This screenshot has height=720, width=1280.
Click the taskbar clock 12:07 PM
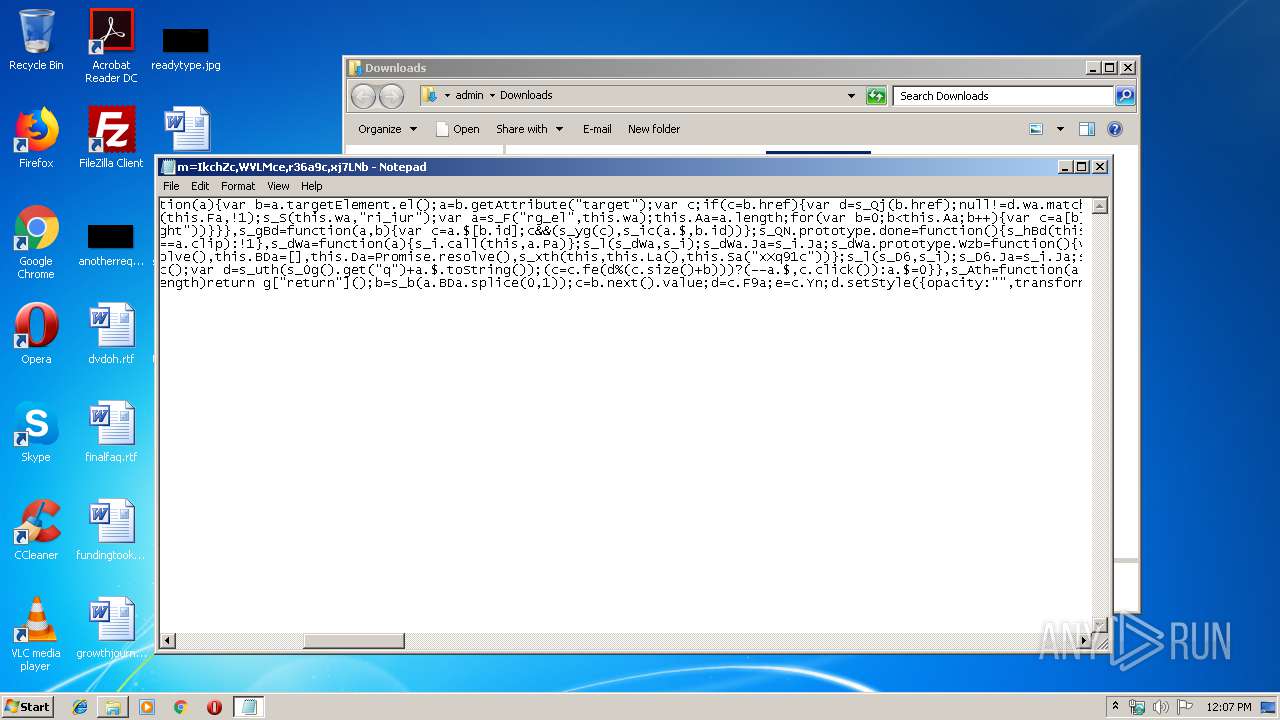click(x=1228, y=707)
